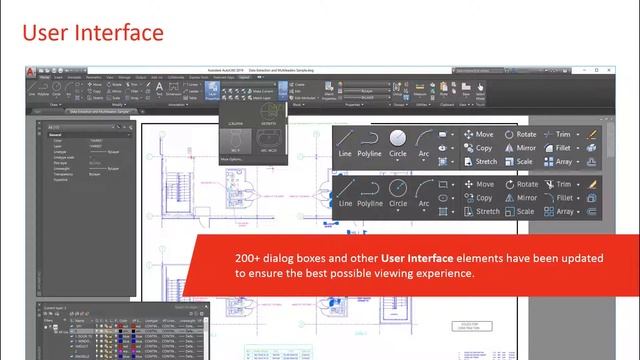This screenshot has width=640, height=360.
Task: Open the Express Tools ribbon tab
Action: click(x=199, y=77)
